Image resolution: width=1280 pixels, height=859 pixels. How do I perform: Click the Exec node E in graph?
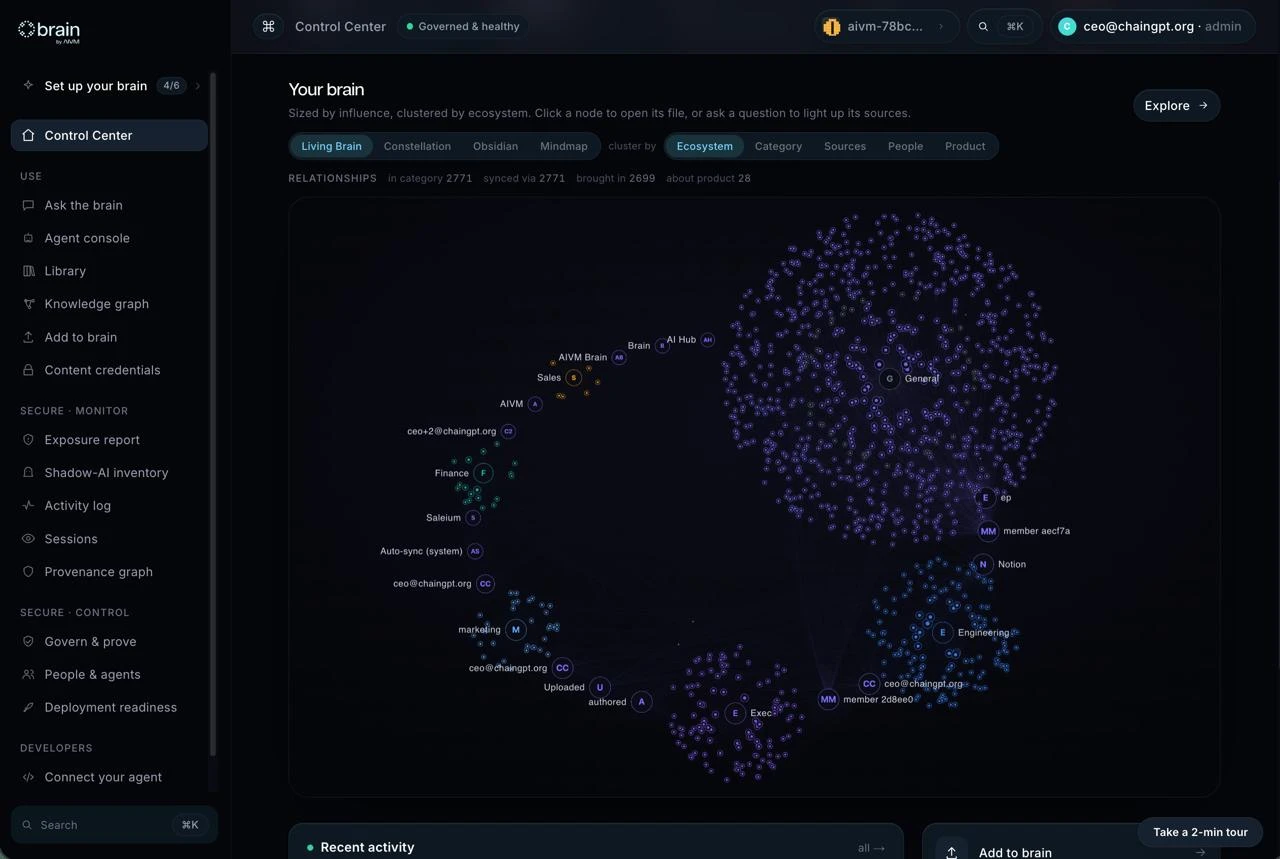tap(736, 713)
